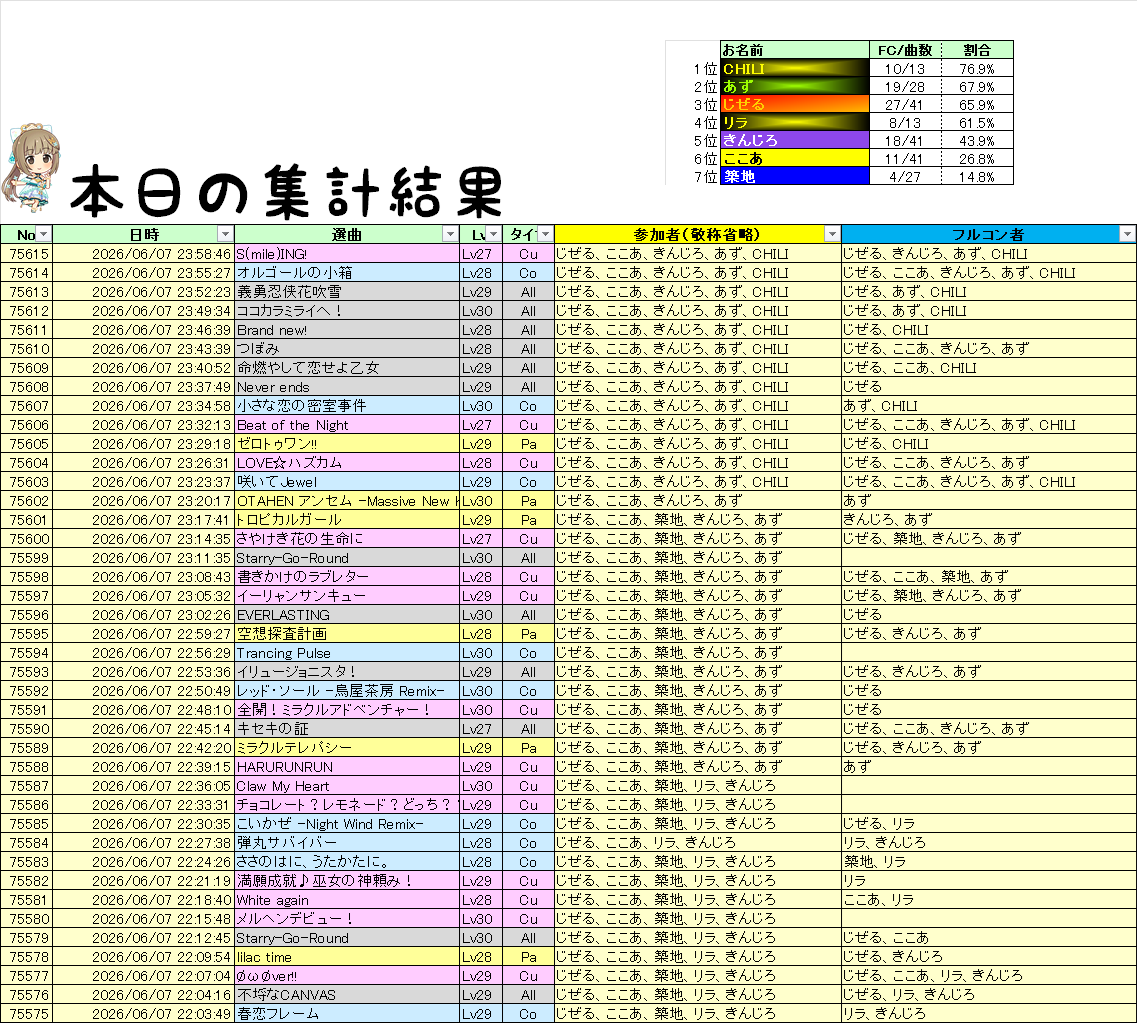Select the song cell メルヘンデビュー!
The width and height of the screenshot is (1137, 1023).
pyautogui.click(x=347, y=919)
